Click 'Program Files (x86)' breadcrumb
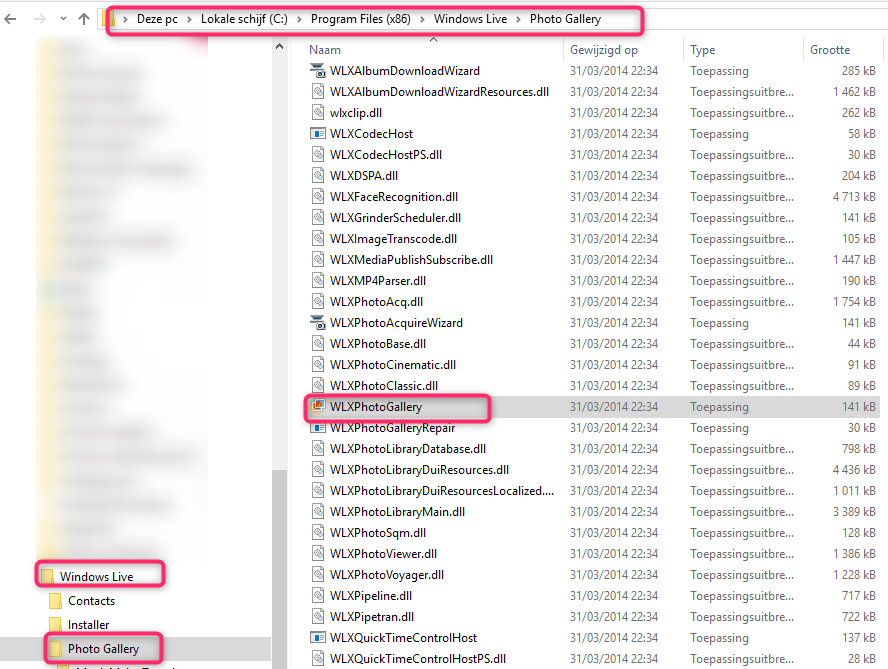 tap(361, 19)
